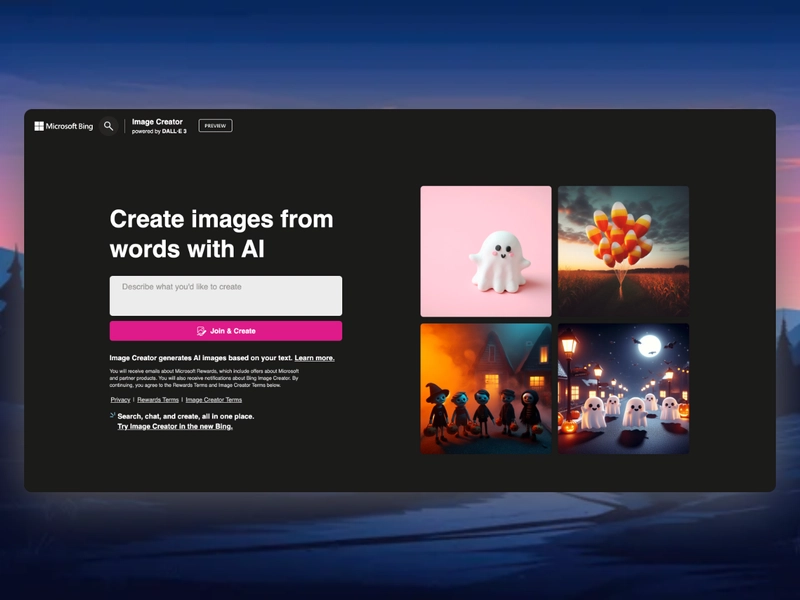Viewport: 800px width, 600px height.
Task: Open the Image Creator Terms link
Action: (214, 400)
